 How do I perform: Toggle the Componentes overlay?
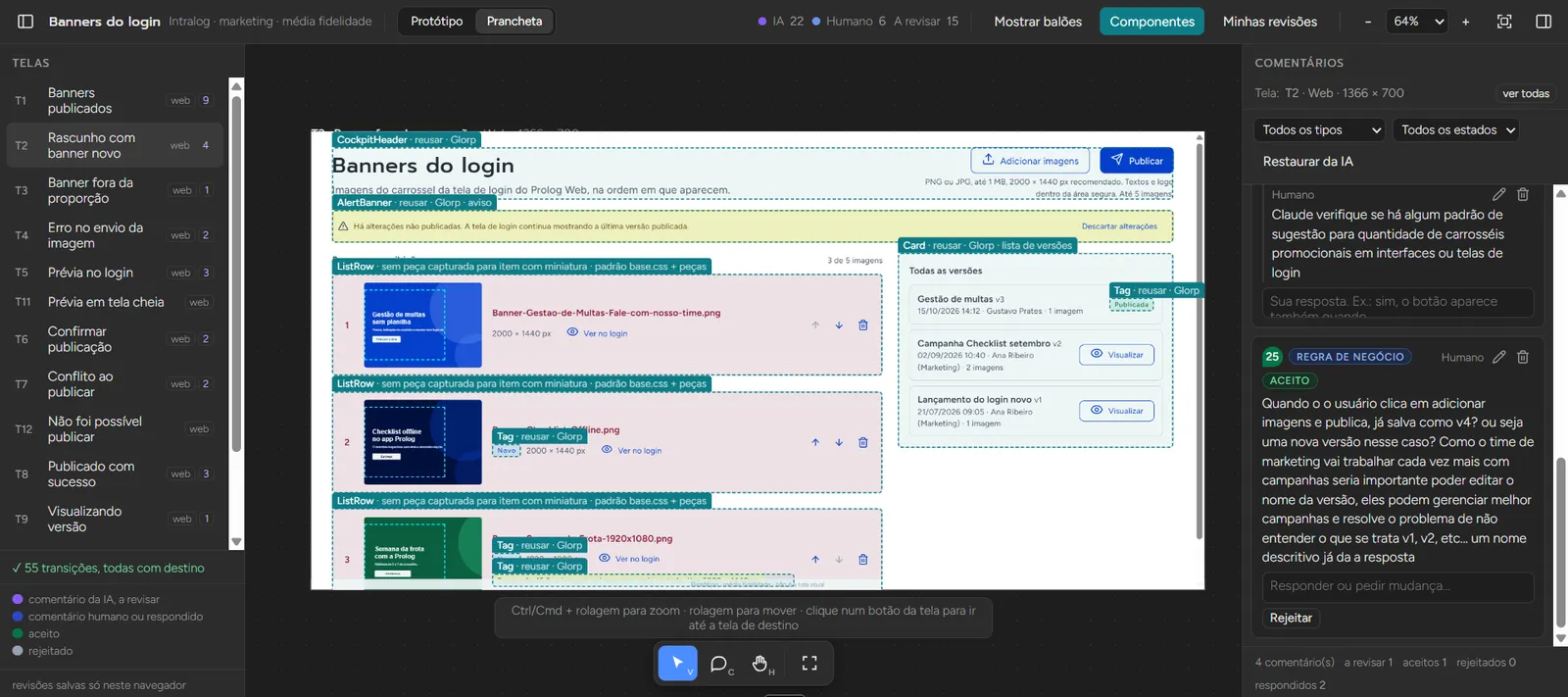(1152, 22)
